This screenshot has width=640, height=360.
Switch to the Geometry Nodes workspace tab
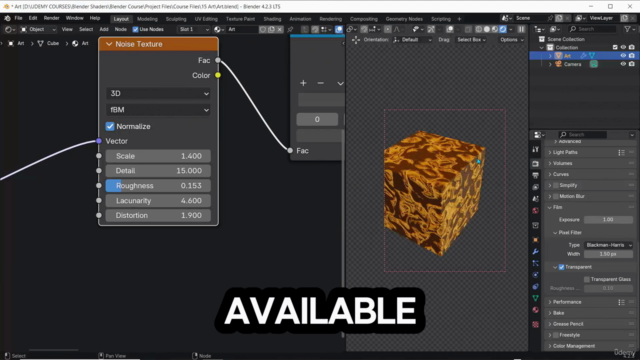click(404, 19)
